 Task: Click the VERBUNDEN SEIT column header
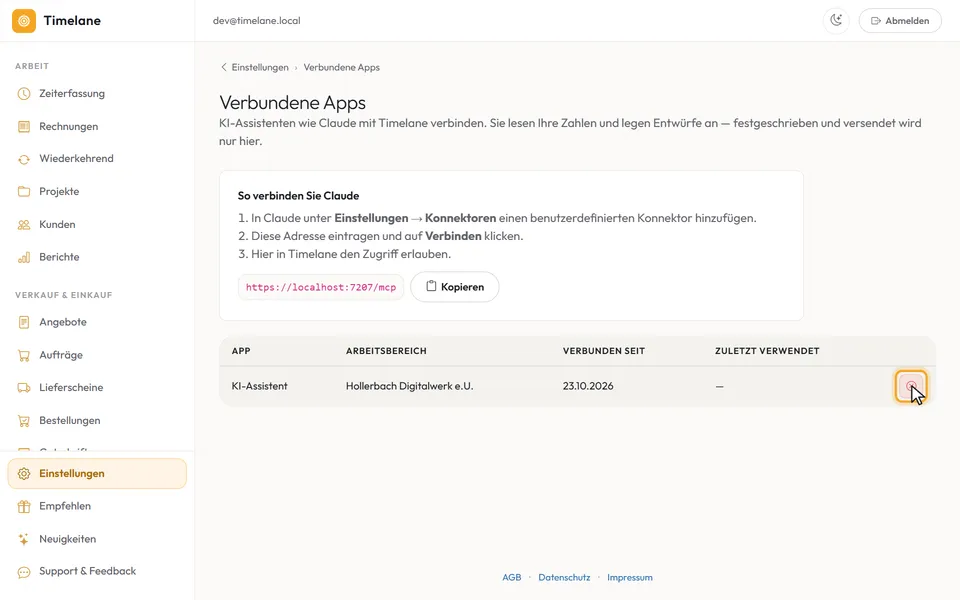pyautogui.click(x=604, y=351)
